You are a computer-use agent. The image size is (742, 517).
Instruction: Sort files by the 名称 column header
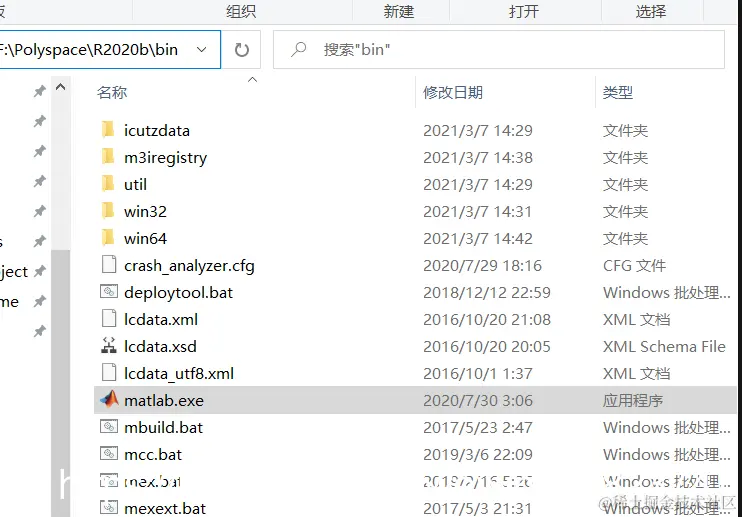(x=112, y=92)
